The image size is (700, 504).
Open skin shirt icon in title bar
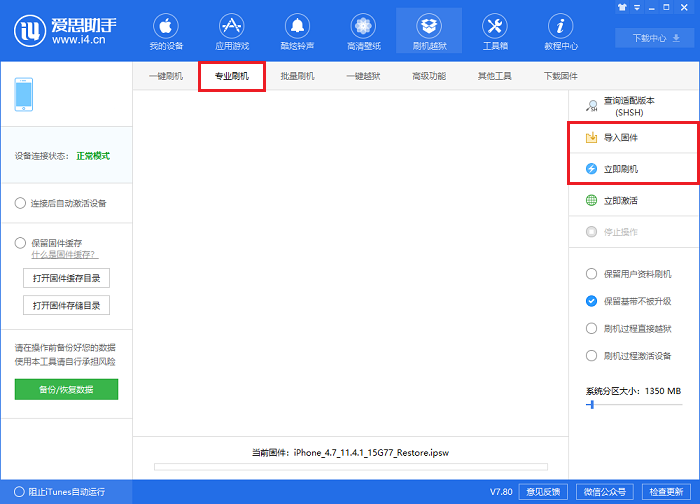pos(622,7)
